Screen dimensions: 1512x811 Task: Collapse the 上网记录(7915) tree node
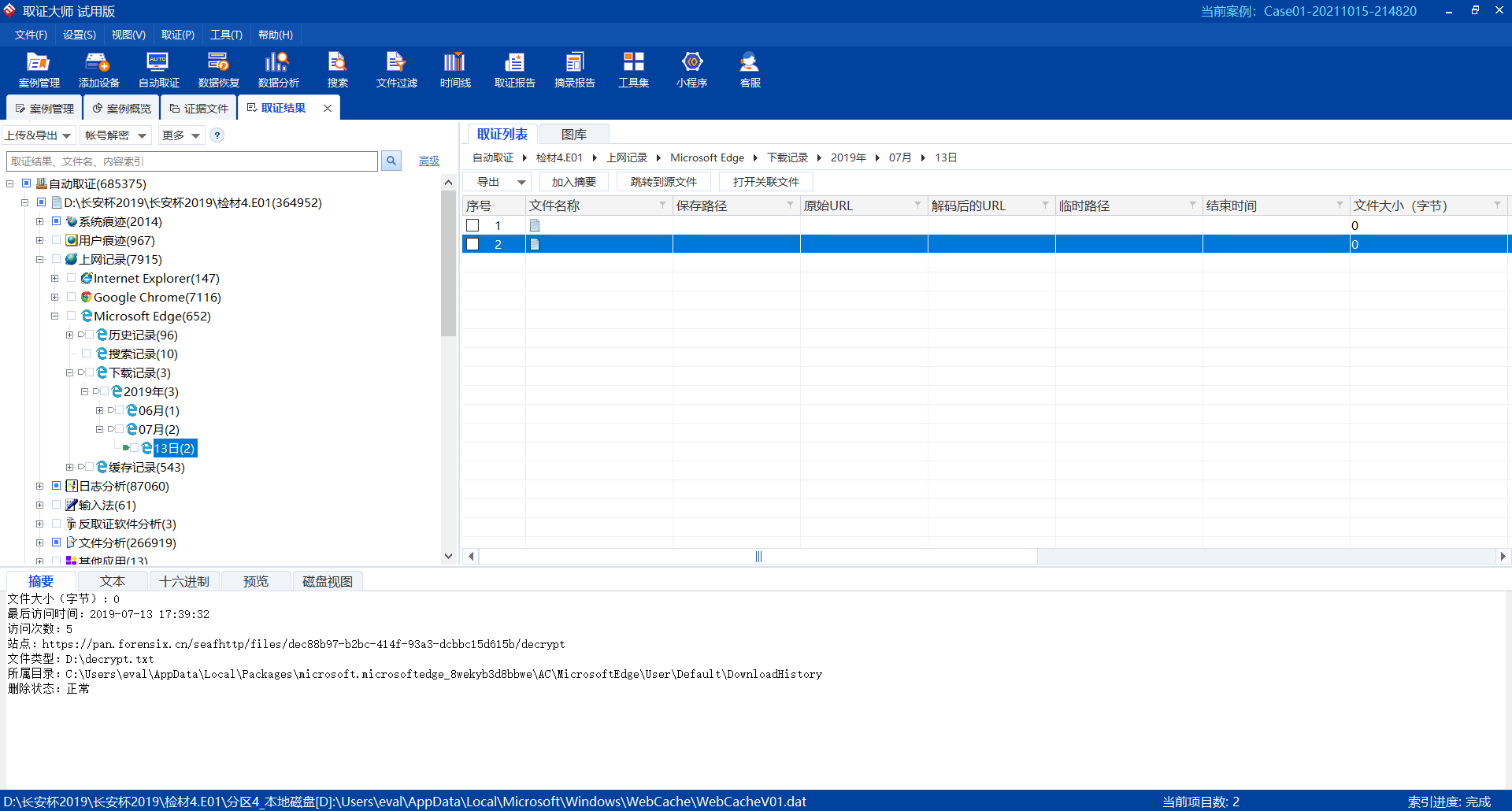39,259
